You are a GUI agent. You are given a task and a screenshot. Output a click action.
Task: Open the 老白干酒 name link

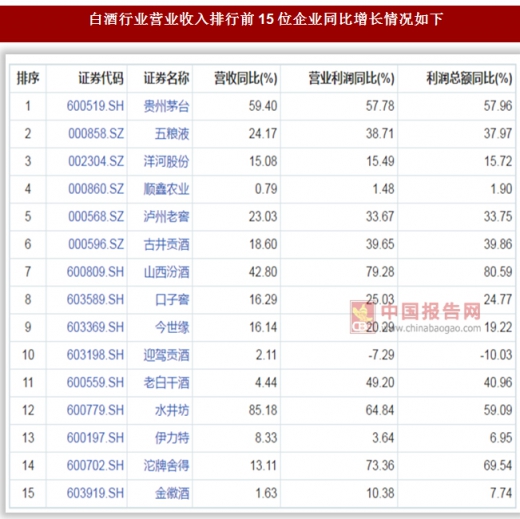coord(166,383)
